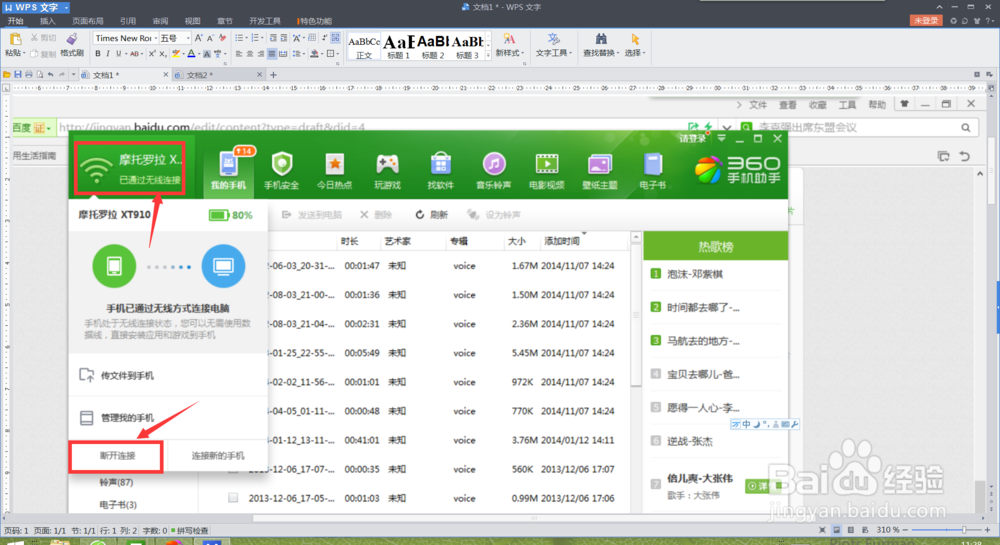1000x545 pixels.
Task: Undo via WPS quick access toolbar
Action: [x=50, y=75]
